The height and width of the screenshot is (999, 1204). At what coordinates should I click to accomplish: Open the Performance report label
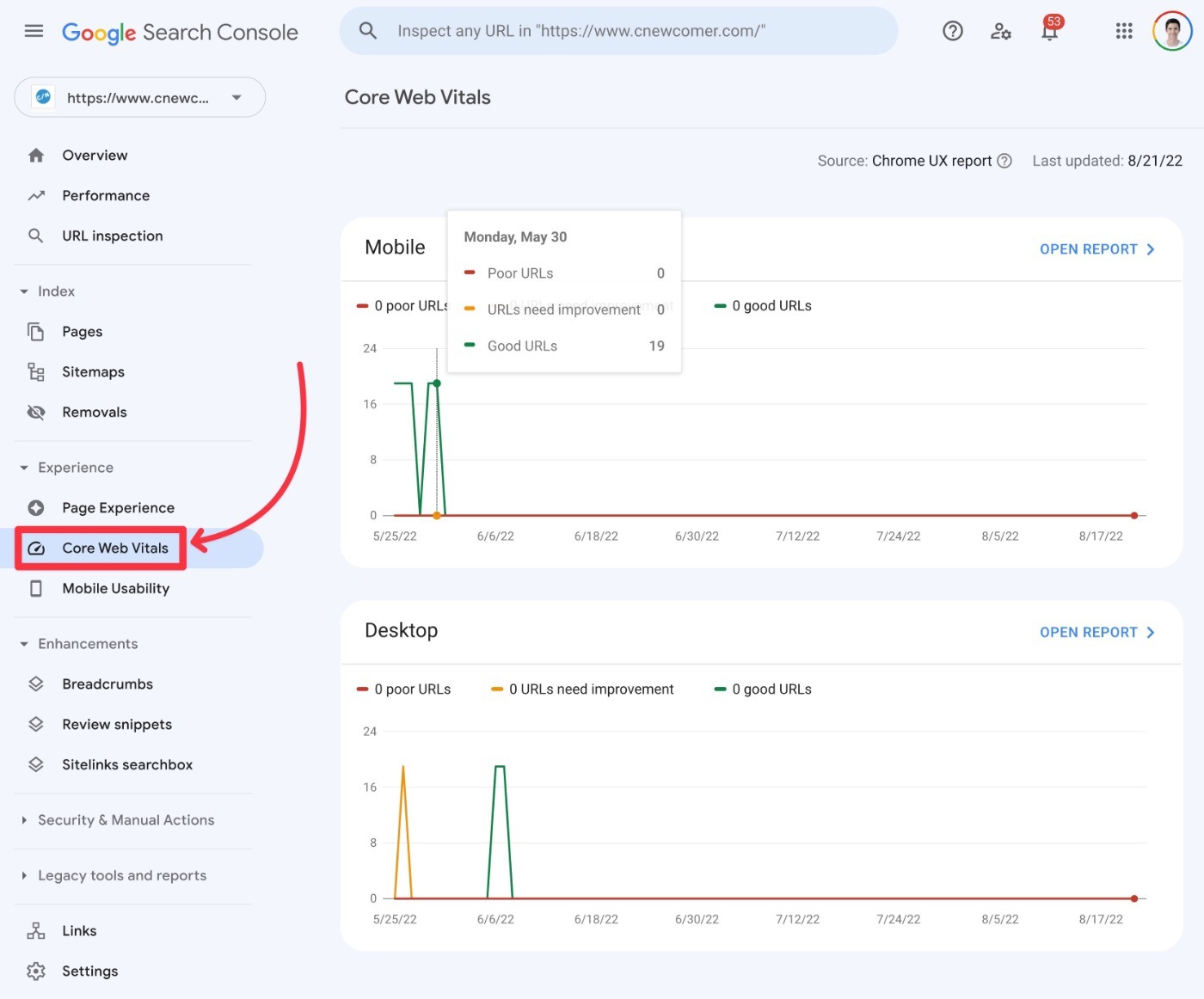pyautogui.click(x=106, y=195)
